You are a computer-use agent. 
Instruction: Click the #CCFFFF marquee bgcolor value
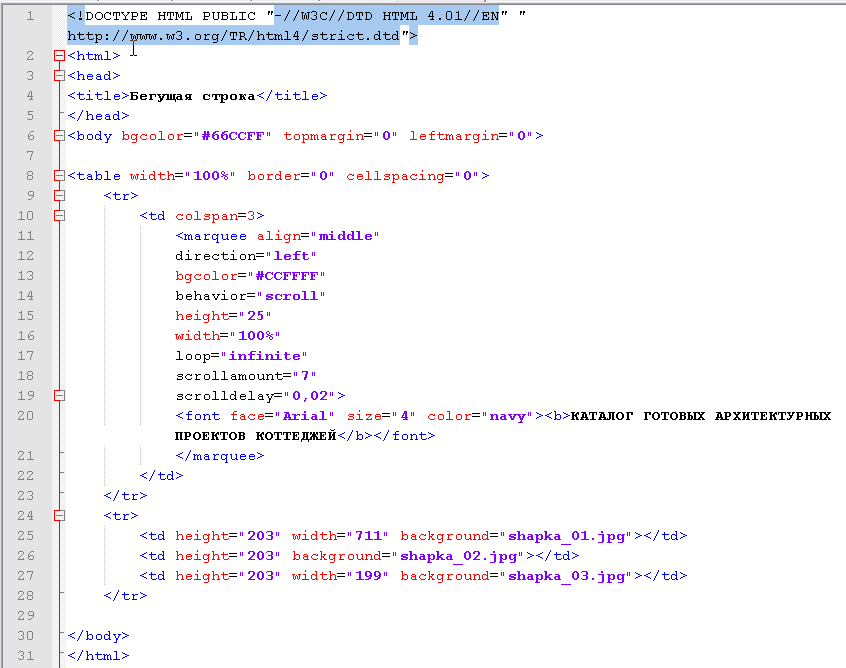[x=290, y=276]
